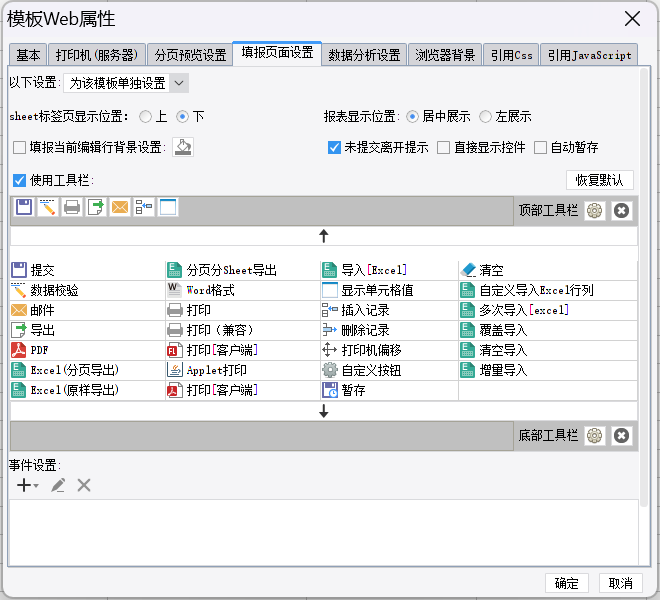This screenshot has width=660, height=600.
Task: Click the vertical scrollbar on the right
Action: 644,286
